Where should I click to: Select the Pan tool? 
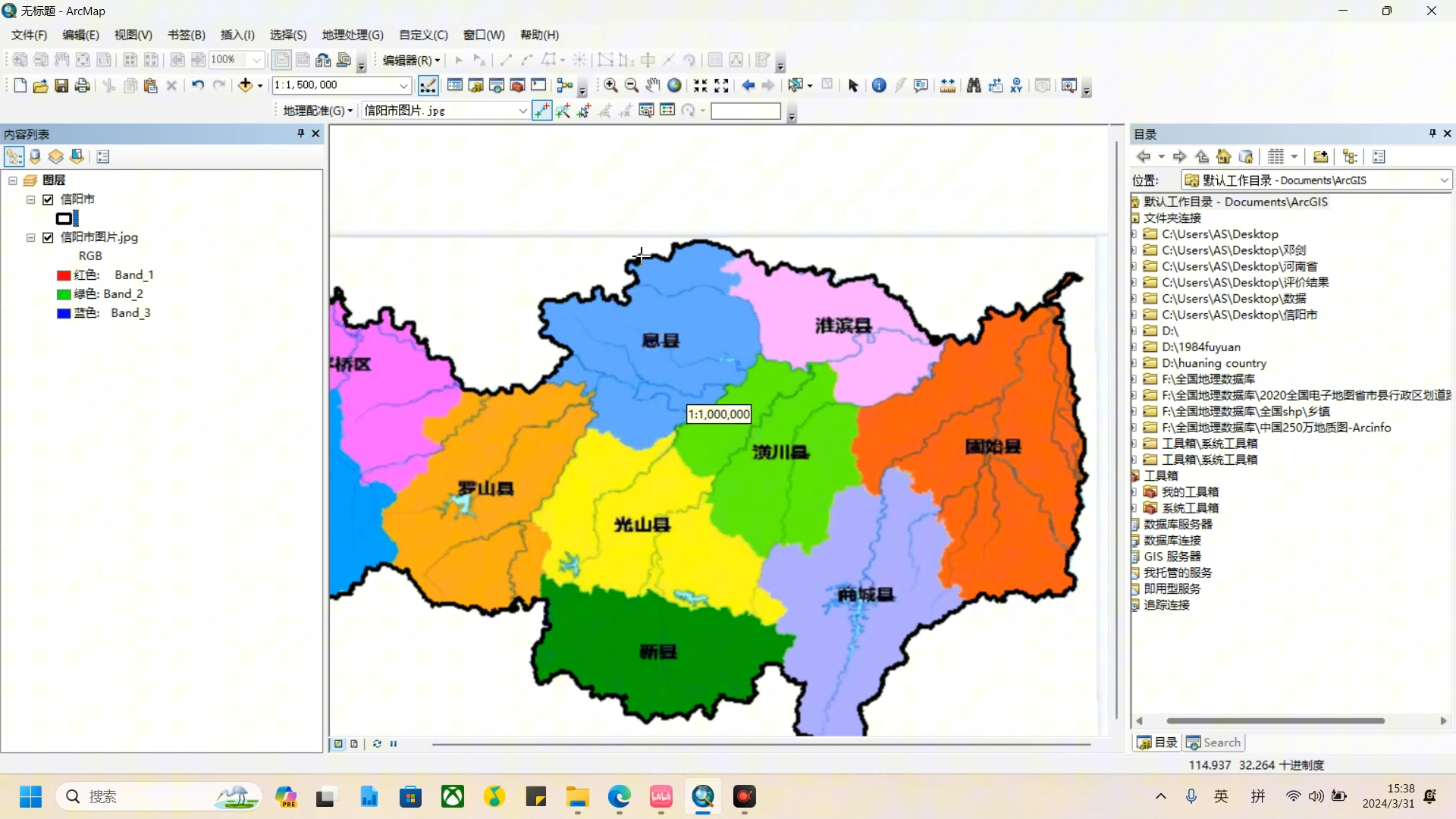(653, 85)
